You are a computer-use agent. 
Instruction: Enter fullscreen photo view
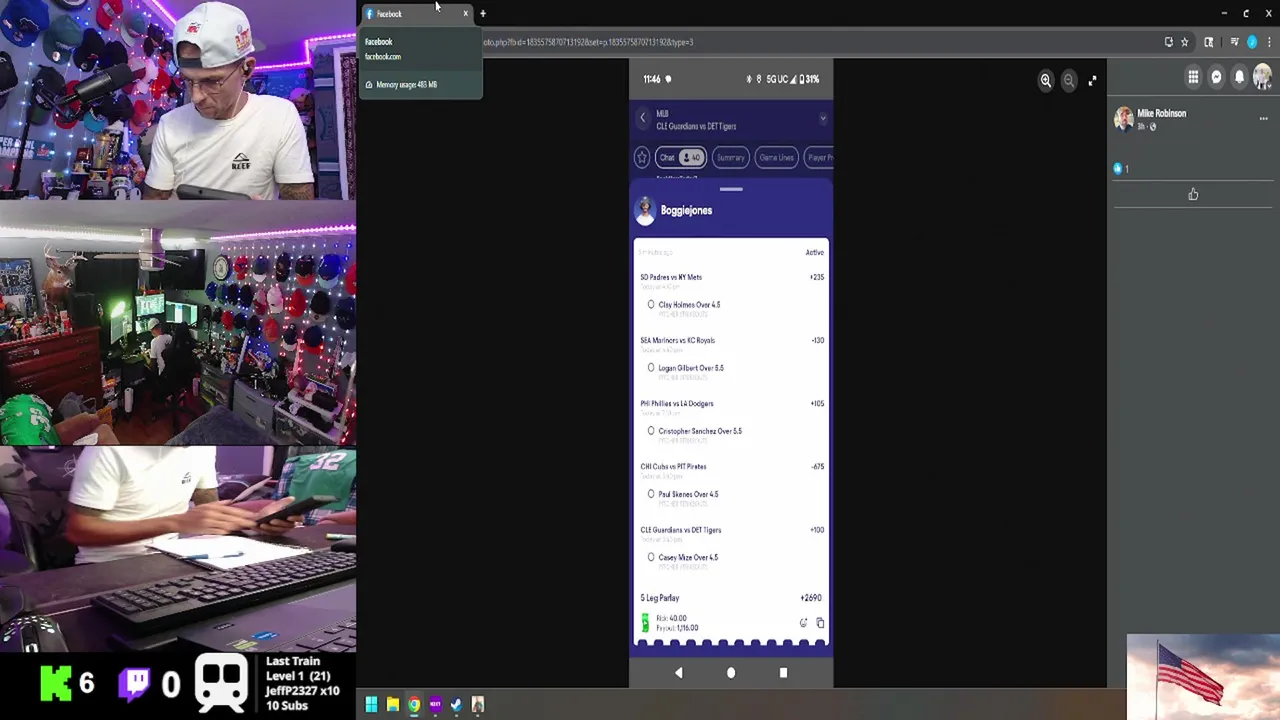pyautogui.click(x=1092, y=80)
